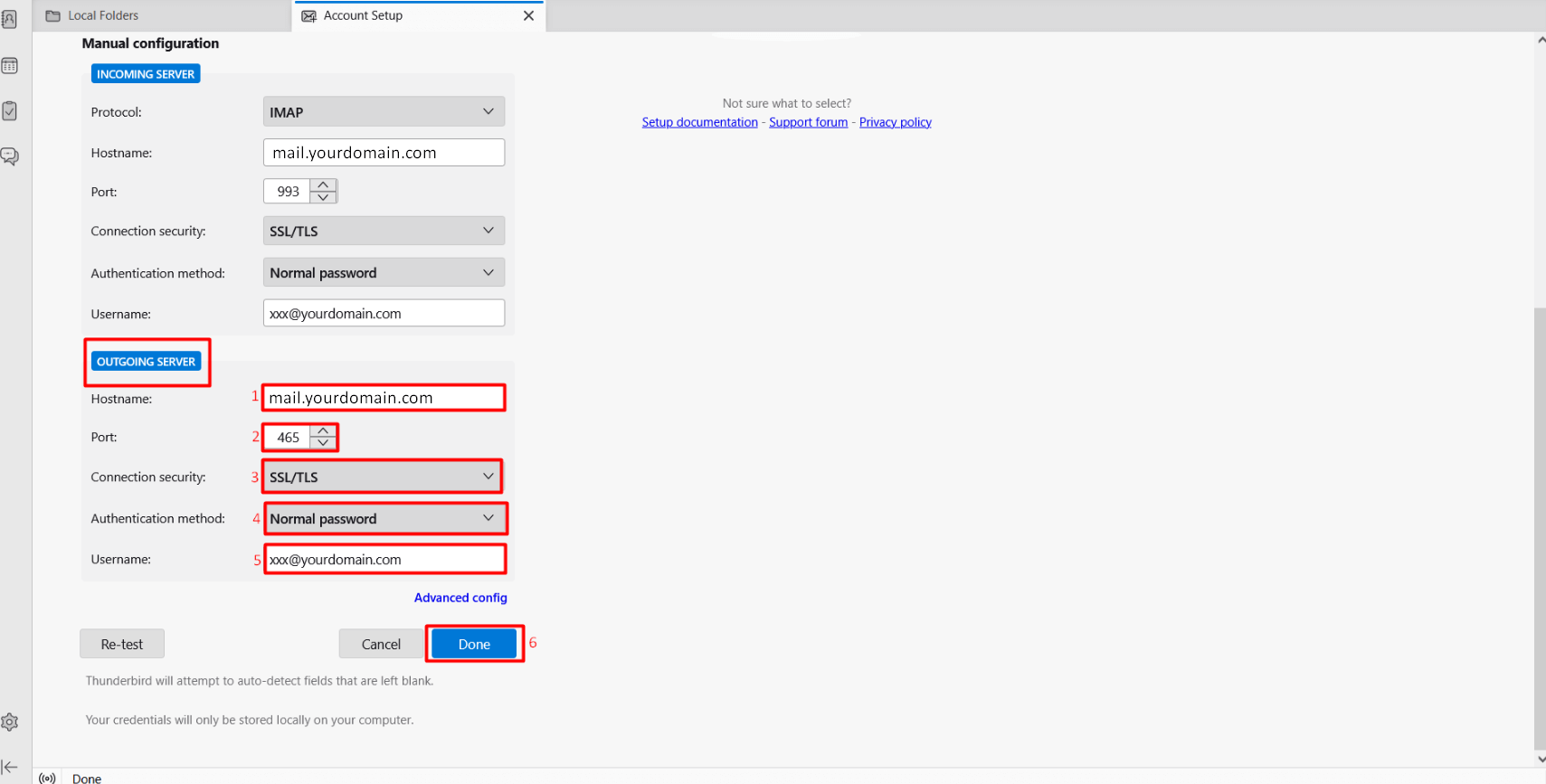Image resolution: width=1546 pixels, height=784 pixels.
Task: Open the Address Book from the sidebar
Action: (x=9, y=19)
